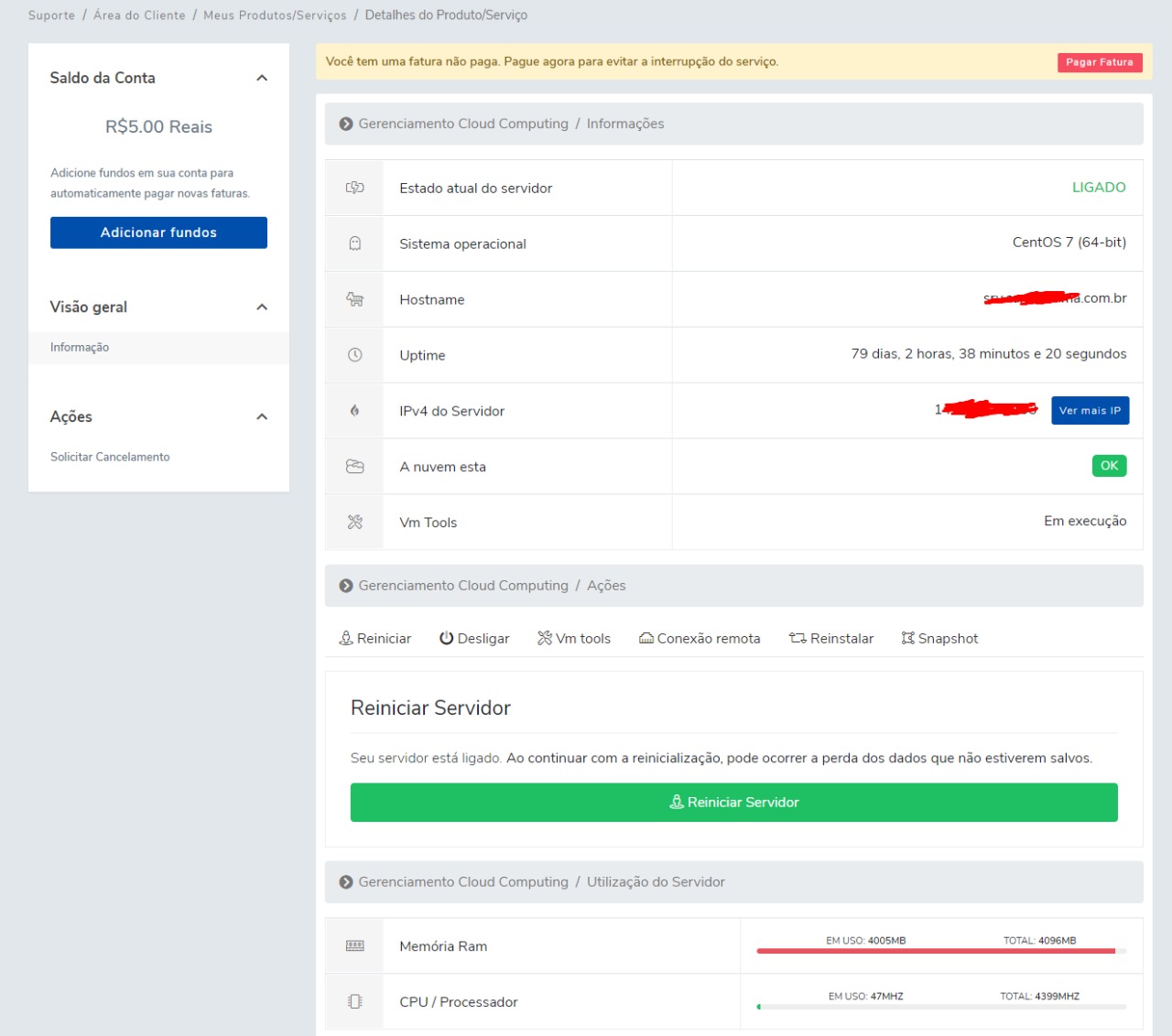Click the 'A nuvem esta' cloud icon
The image size is (1172, 1036).
354,467
